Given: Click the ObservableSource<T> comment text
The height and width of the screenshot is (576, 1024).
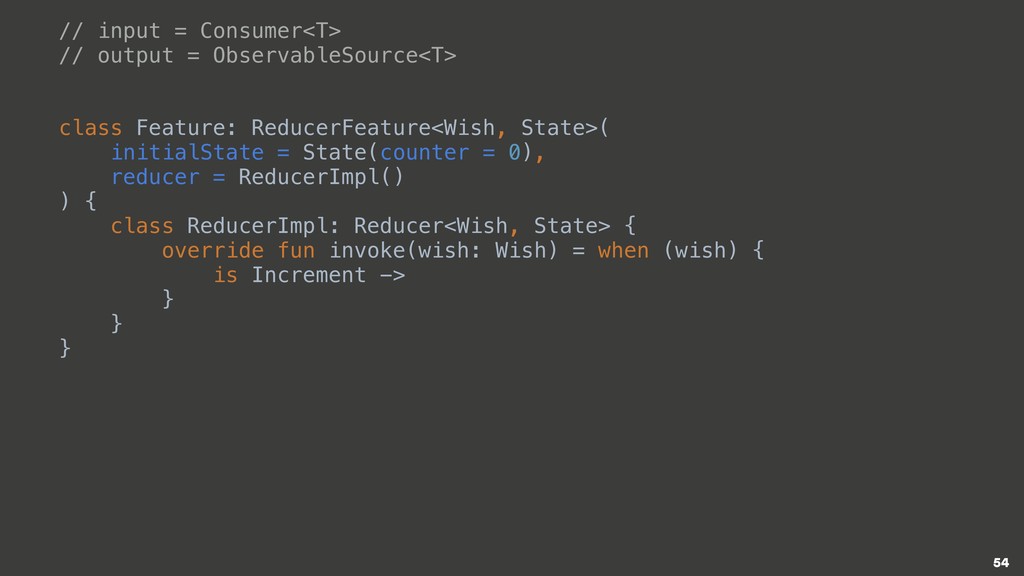Looking at the screenshot, I should (334, 56).
